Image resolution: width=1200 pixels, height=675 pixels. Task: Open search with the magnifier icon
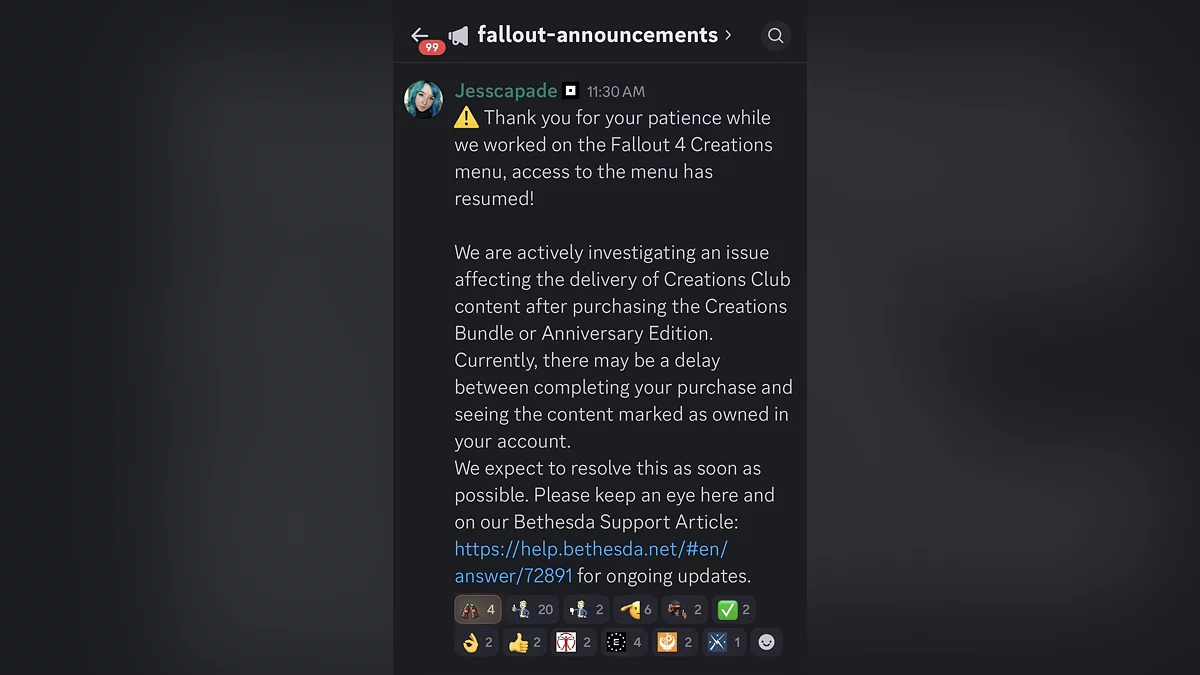click(x=775, y=36)
